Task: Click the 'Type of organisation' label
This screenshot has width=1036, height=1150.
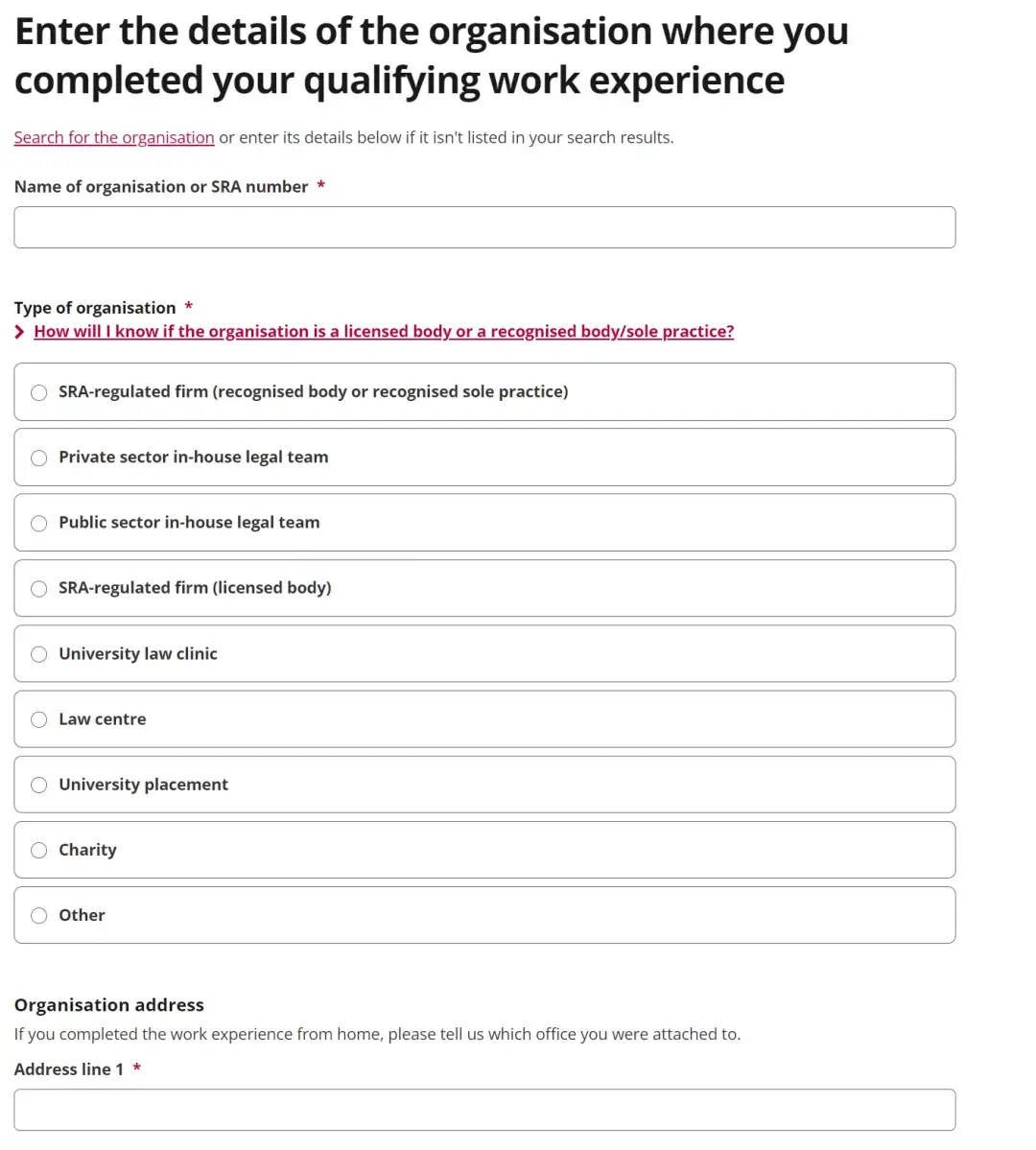Action: [95, 308]
